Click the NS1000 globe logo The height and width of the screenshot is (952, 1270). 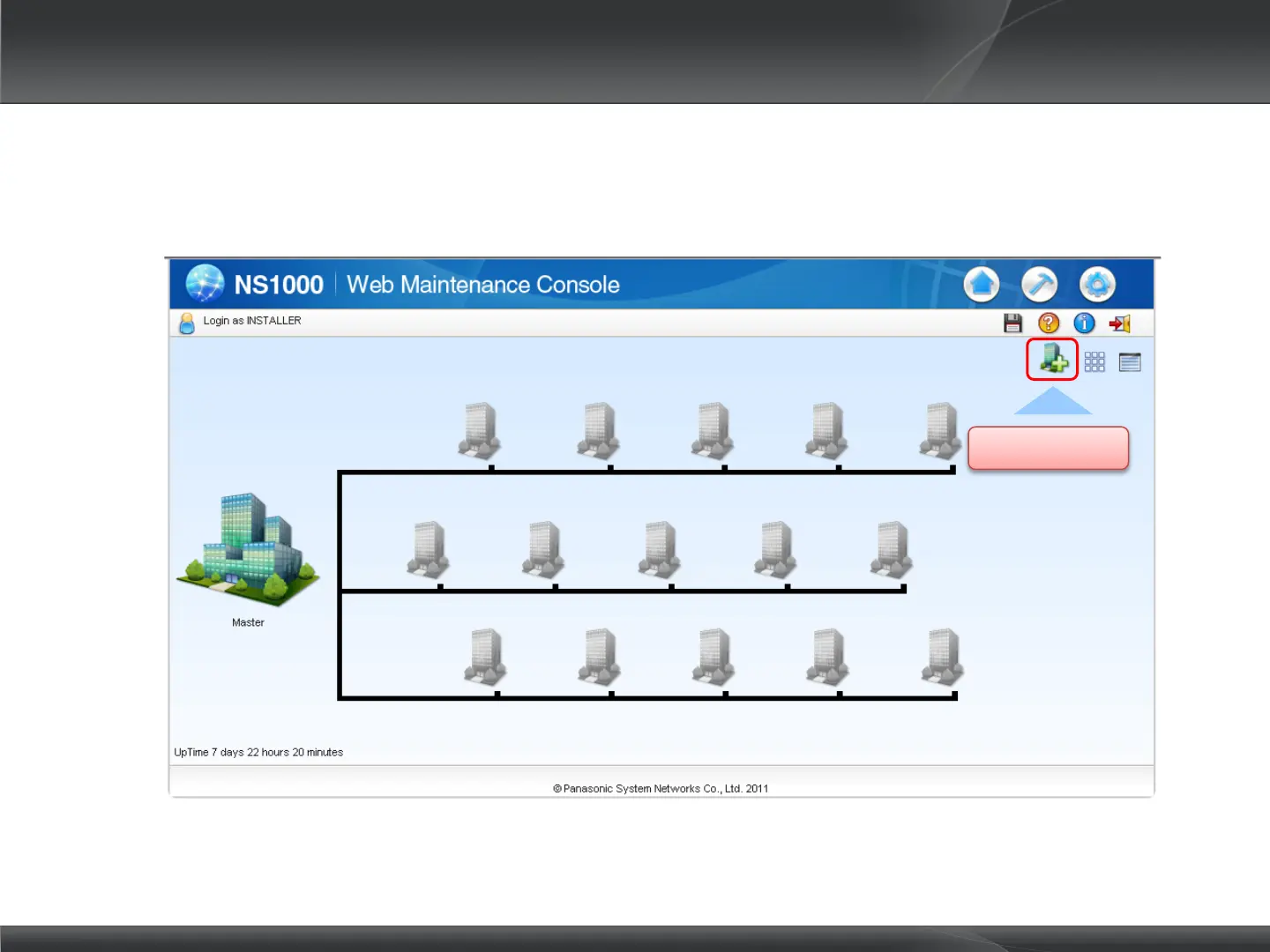pos(205,284)
